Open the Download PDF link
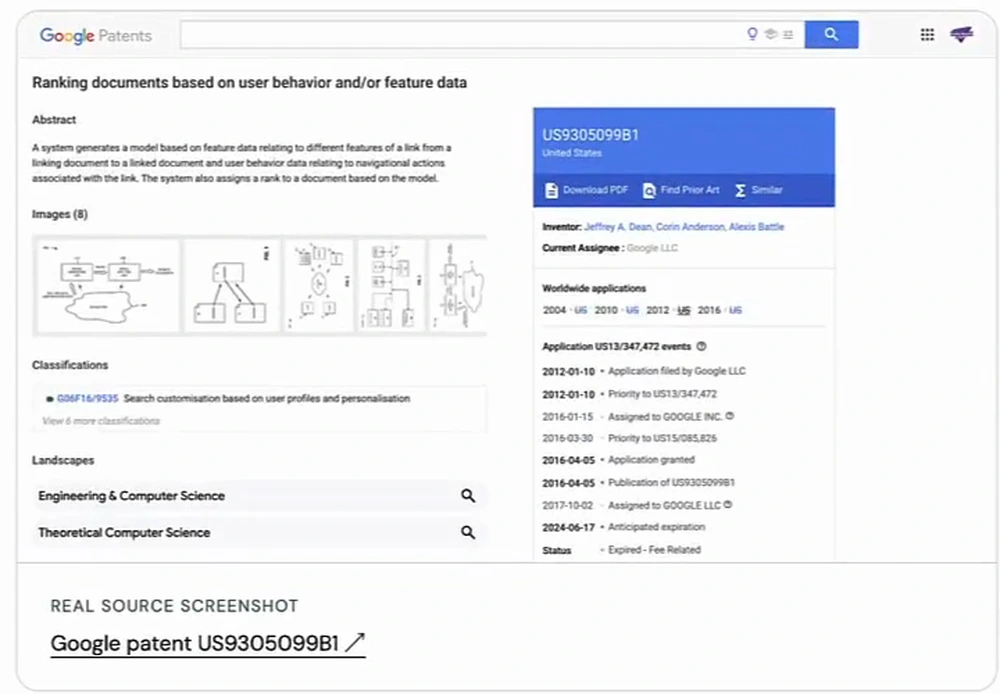 pyautogui.click(x=587, y=190)
